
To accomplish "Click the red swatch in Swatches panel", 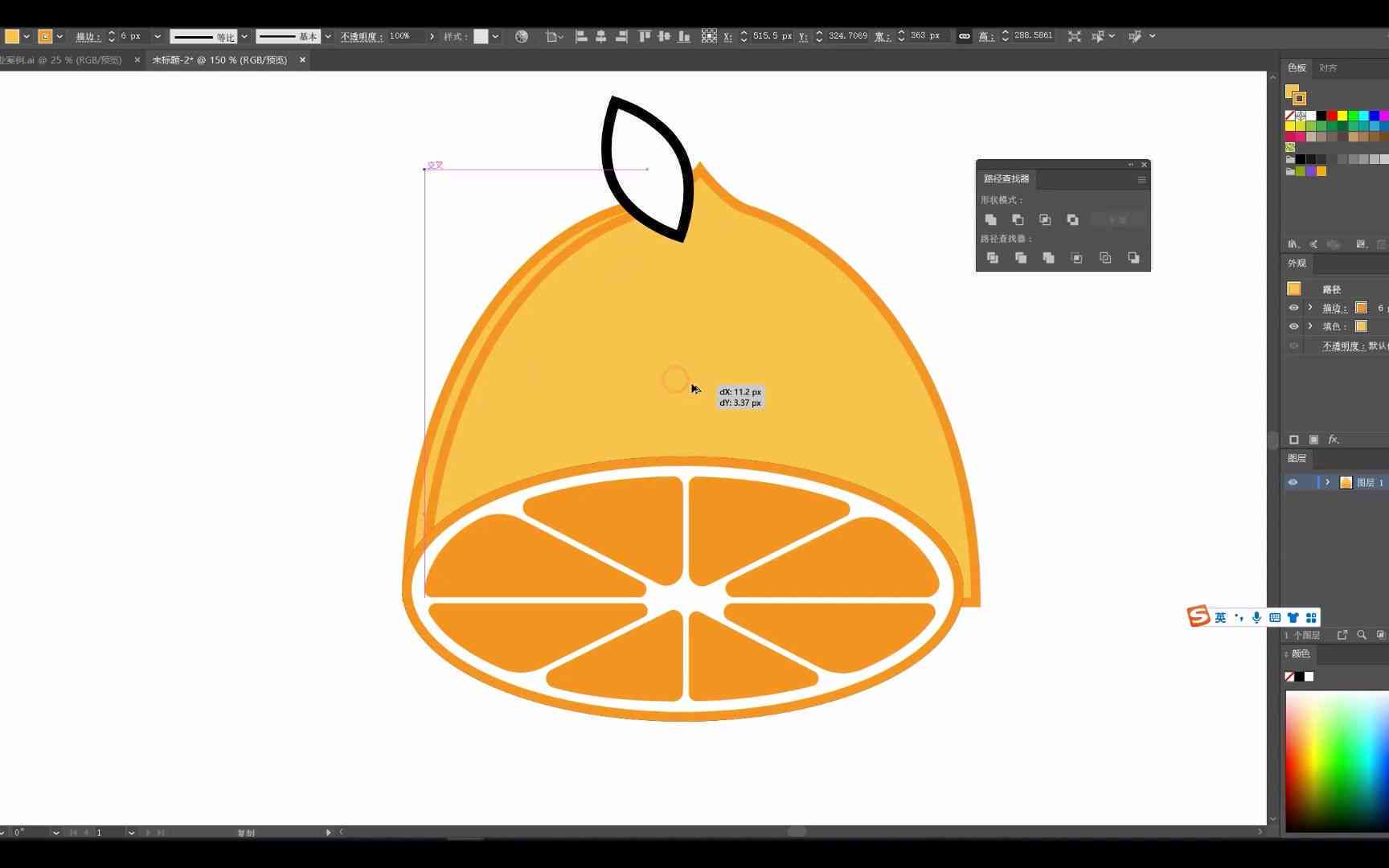I will [x=1332, y=116].
